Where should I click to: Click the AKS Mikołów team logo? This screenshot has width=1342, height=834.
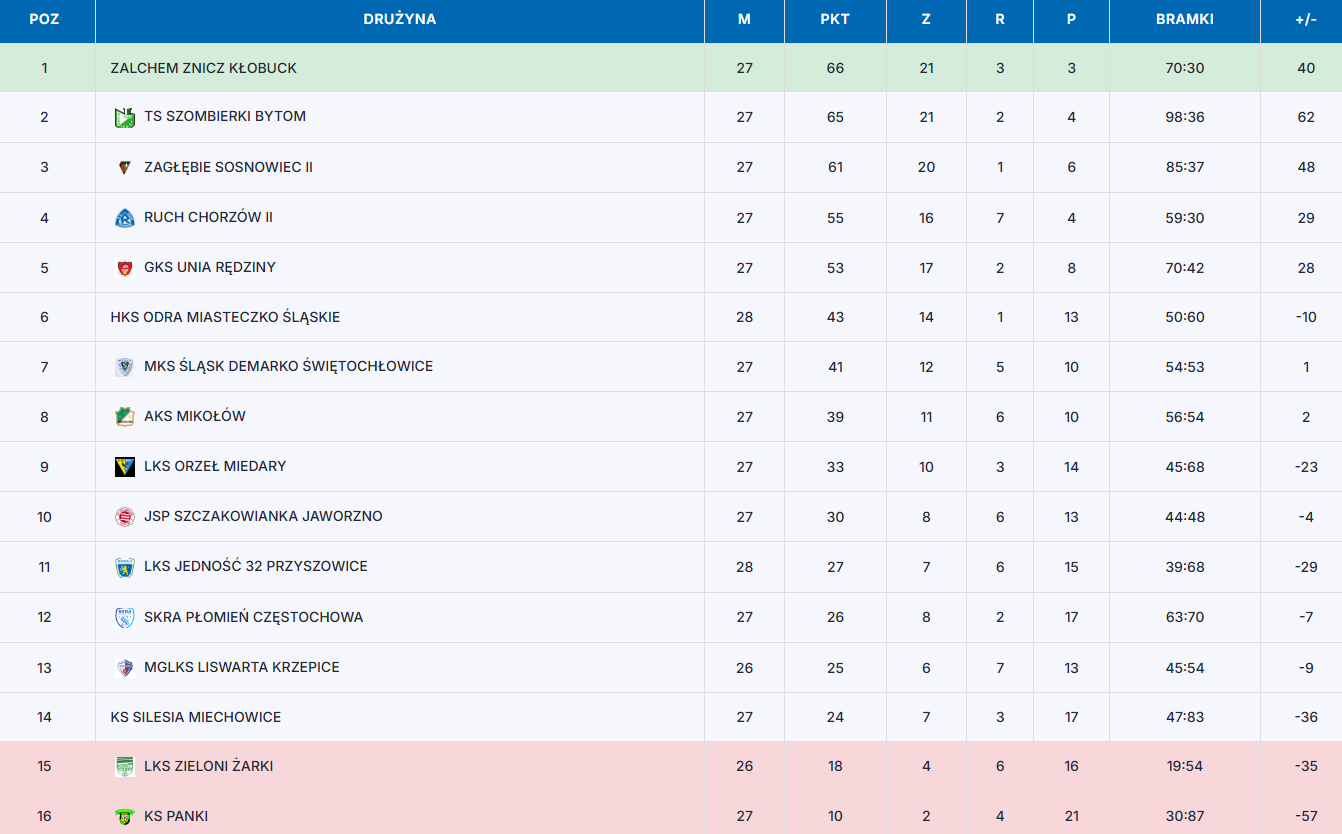pos(124,417)
